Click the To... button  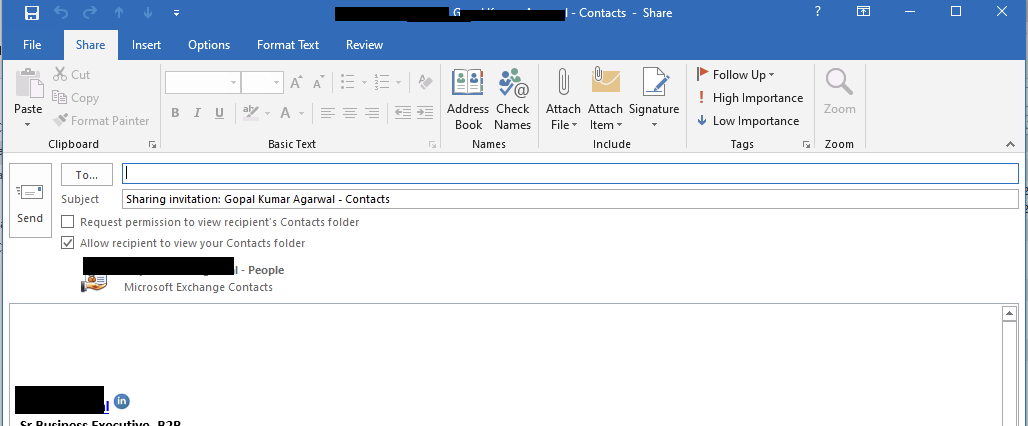87,175
